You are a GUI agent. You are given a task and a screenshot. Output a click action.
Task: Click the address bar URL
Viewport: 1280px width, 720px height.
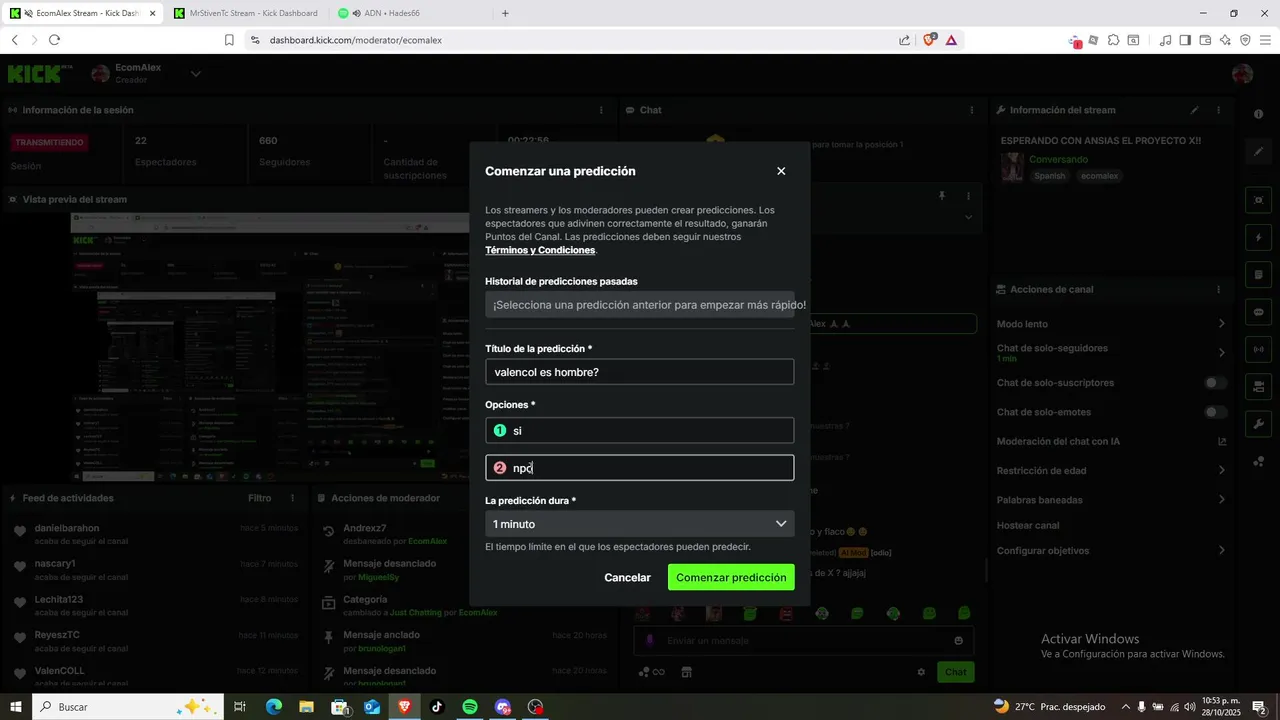(x=355, y=40)
